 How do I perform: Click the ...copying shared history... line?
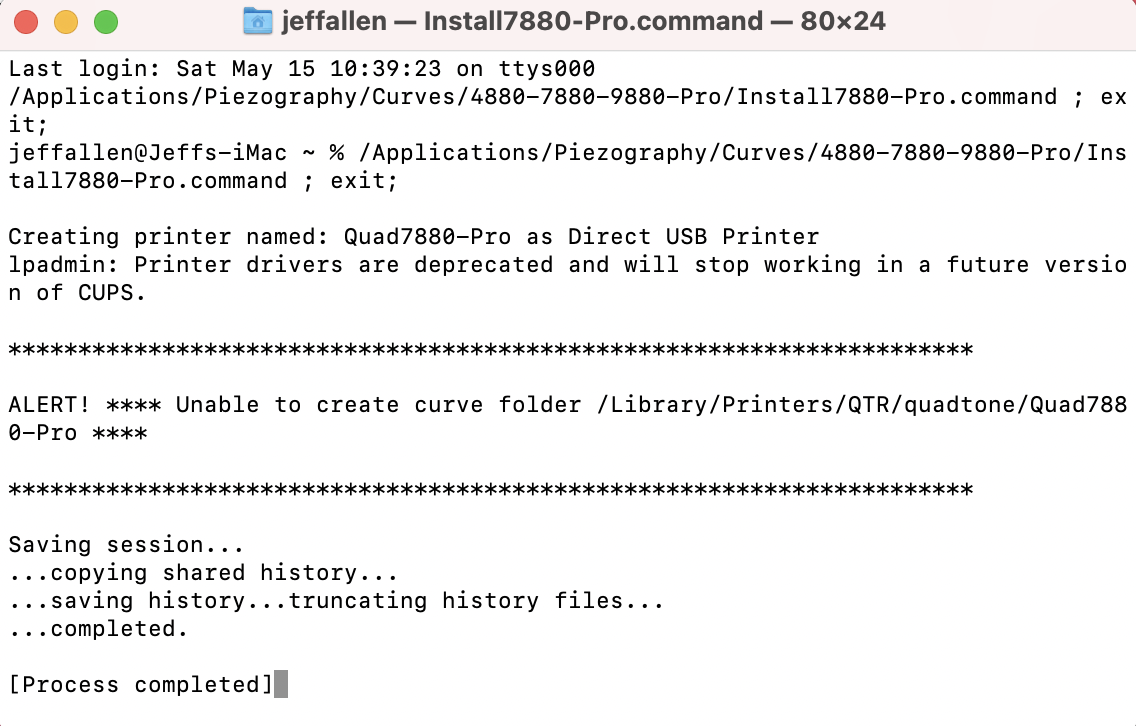(204, 573)
